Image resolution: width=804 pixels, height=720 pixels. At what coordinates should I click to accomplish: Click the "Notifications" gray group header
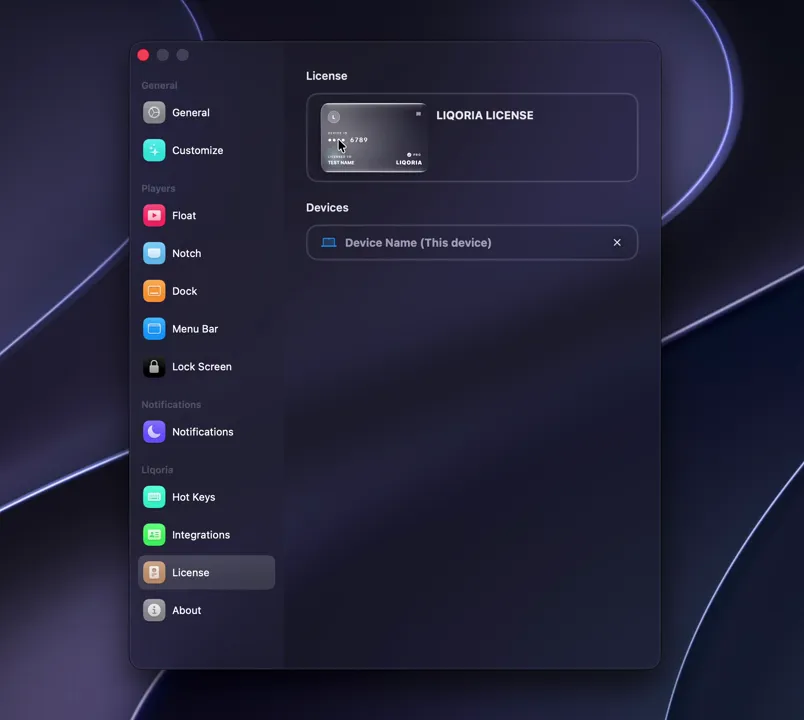pyautogui.click(x=171, y=405)
